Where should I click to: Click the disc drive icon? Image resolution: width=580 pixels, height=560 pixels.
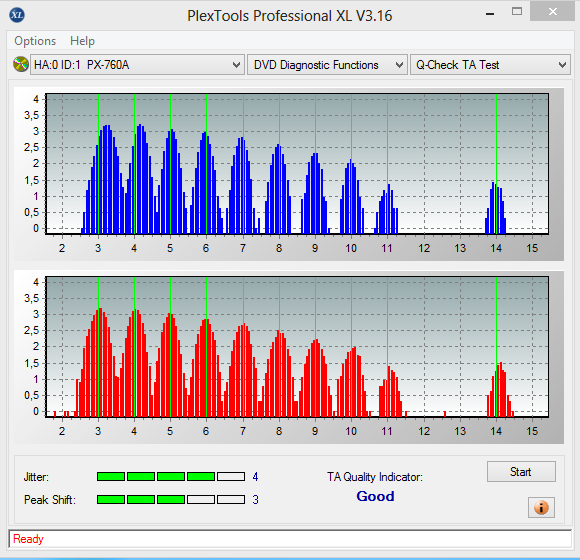[x=21, y=64]
